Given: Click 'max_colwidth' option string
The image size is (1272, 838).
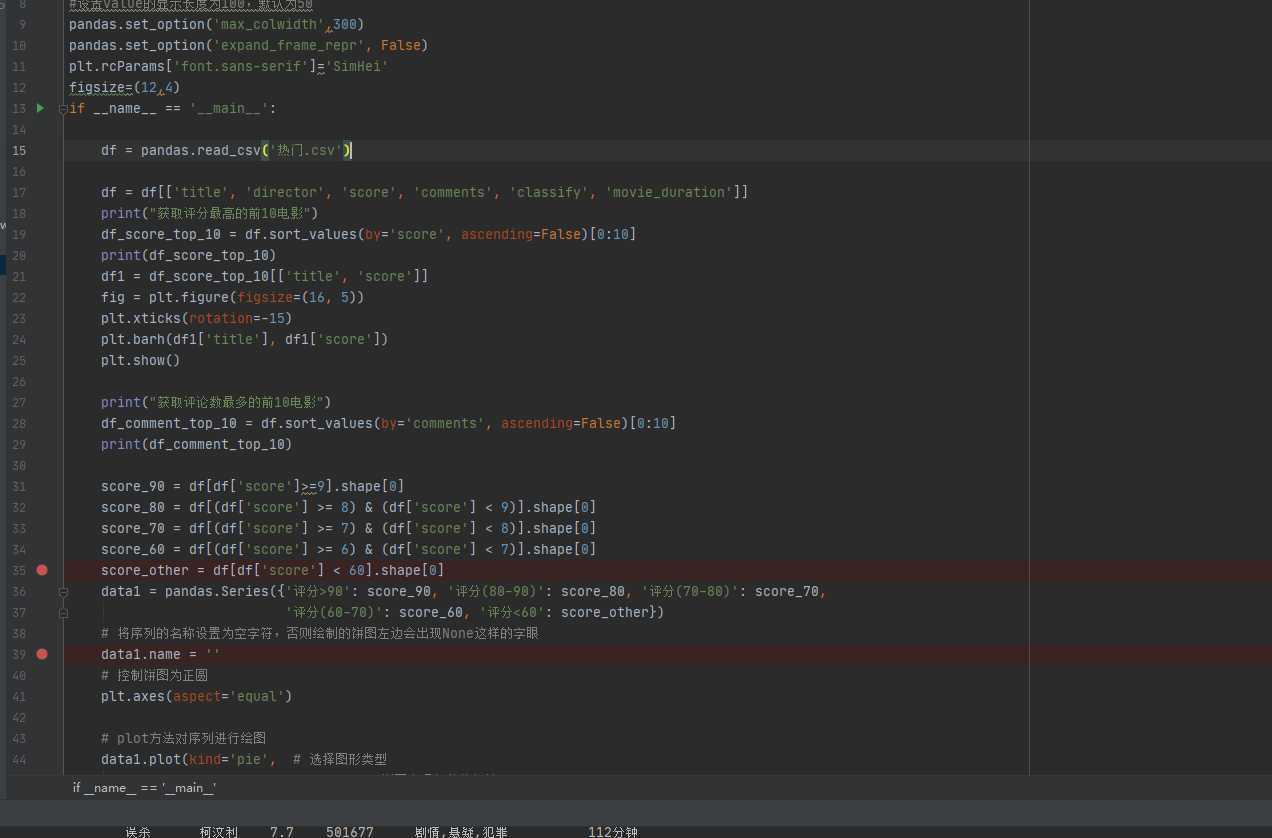Looking at the screenshot, I should coord(269,24).
